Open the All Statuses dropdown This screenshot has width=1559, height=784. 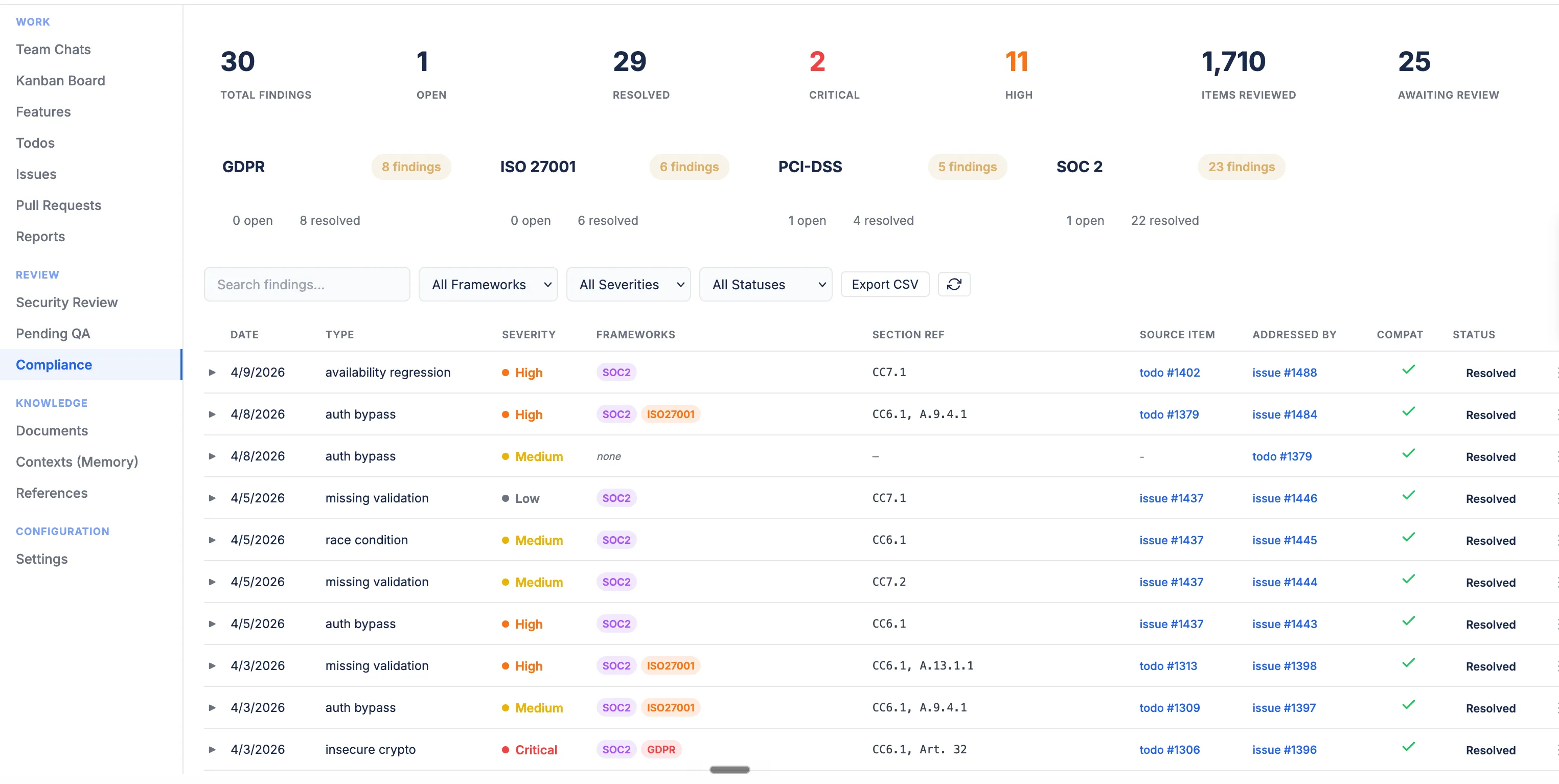pos(766,284)
